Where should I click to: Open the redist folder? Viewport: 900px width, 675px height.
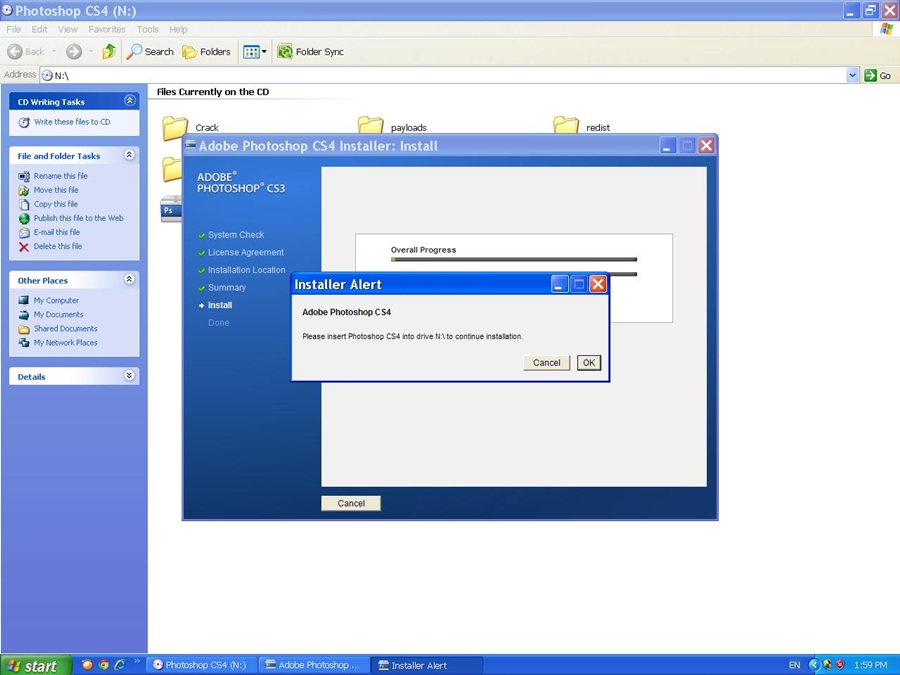pos(581,126)
